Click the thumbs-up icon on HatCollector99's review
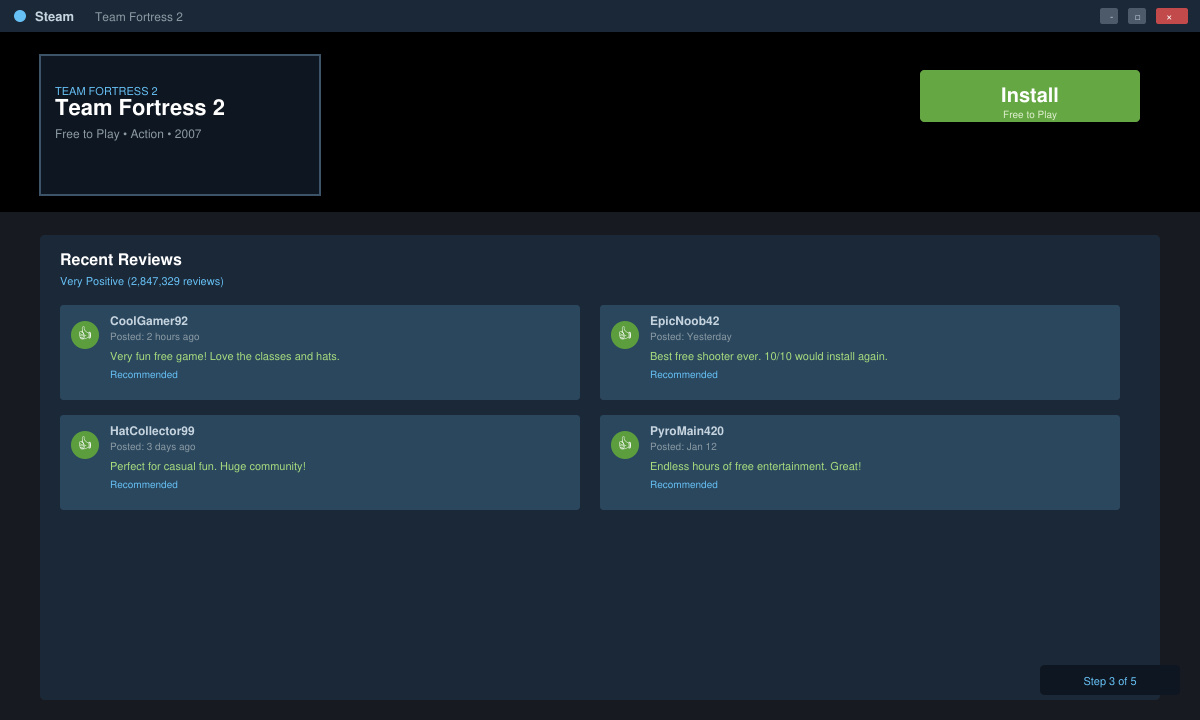1200x720 pixels. 85,445
